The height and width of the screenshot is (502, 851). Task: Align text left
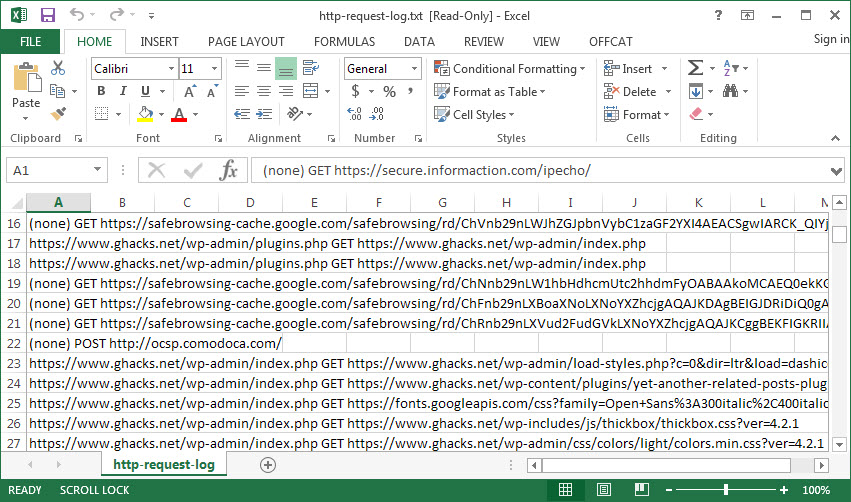(242, 91)
